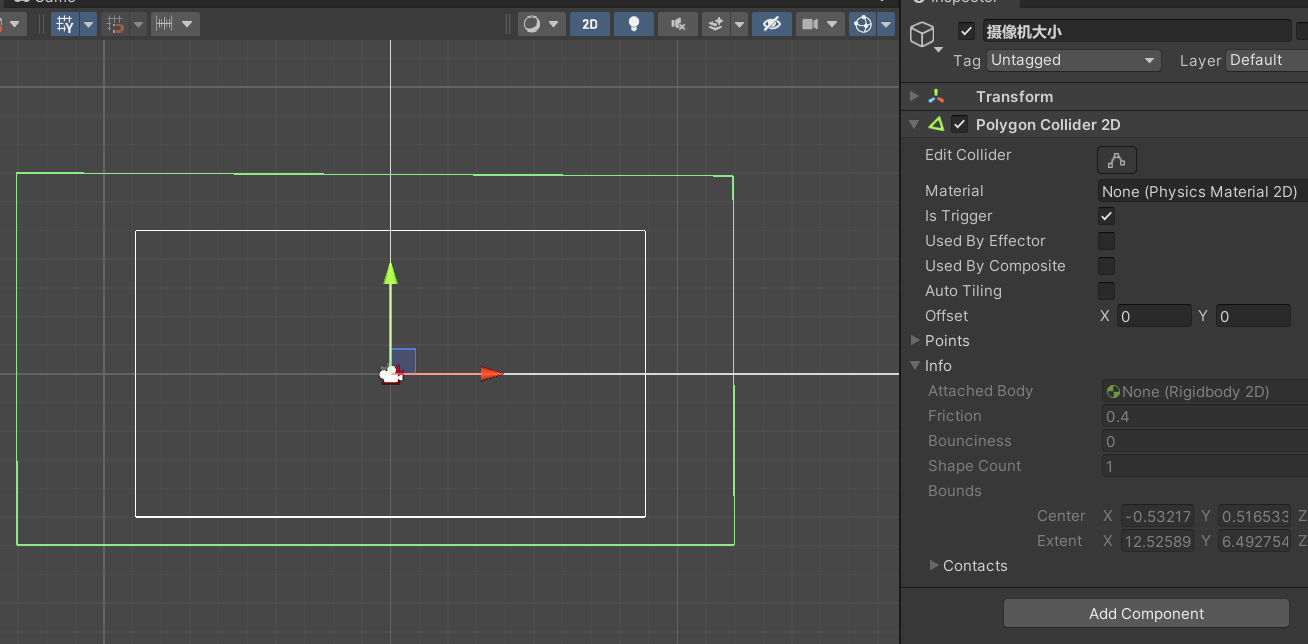Click the Edit Collider button icon
The width and height of the screenshot is (1308, 644).
[x=1116, y=160]
